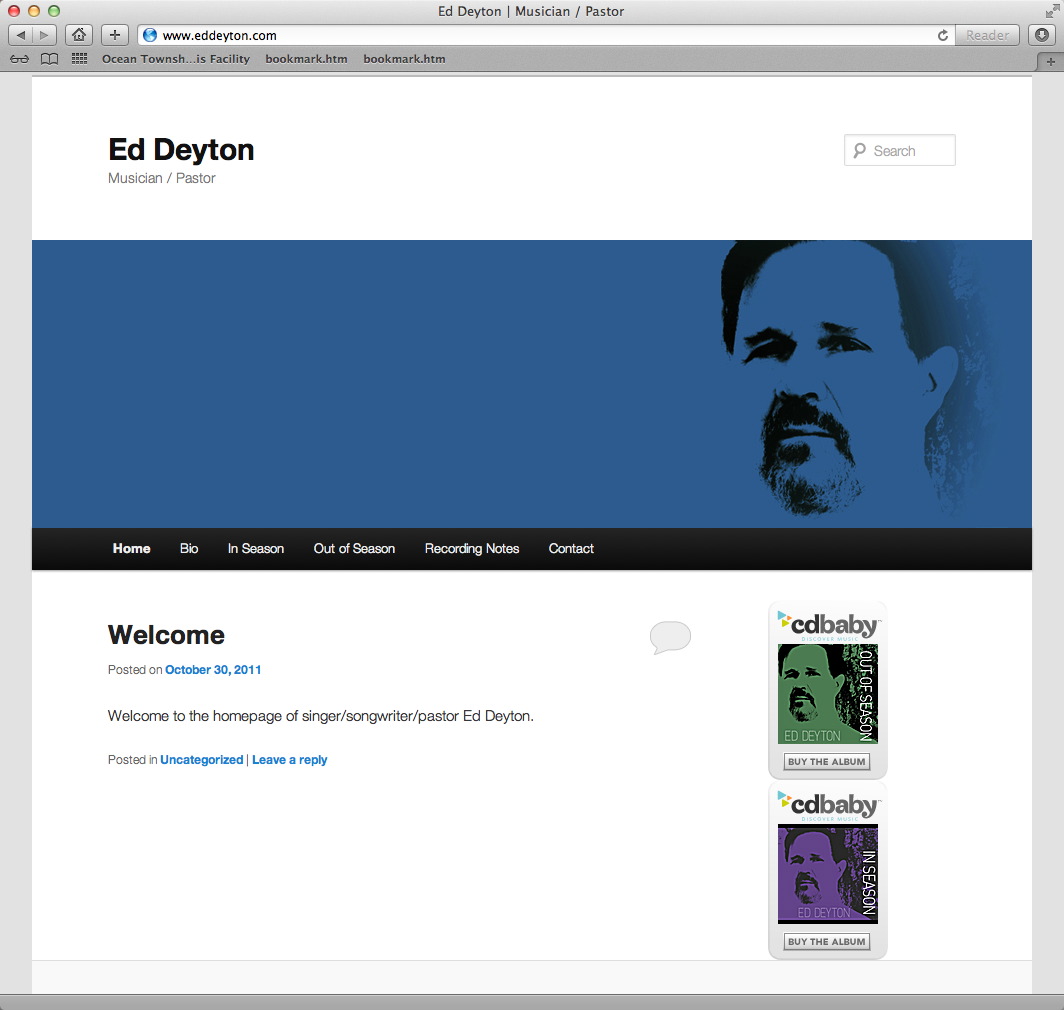Click the Welcome post heading
The image size is (1064, 1010).
click(x=166, y=635)
